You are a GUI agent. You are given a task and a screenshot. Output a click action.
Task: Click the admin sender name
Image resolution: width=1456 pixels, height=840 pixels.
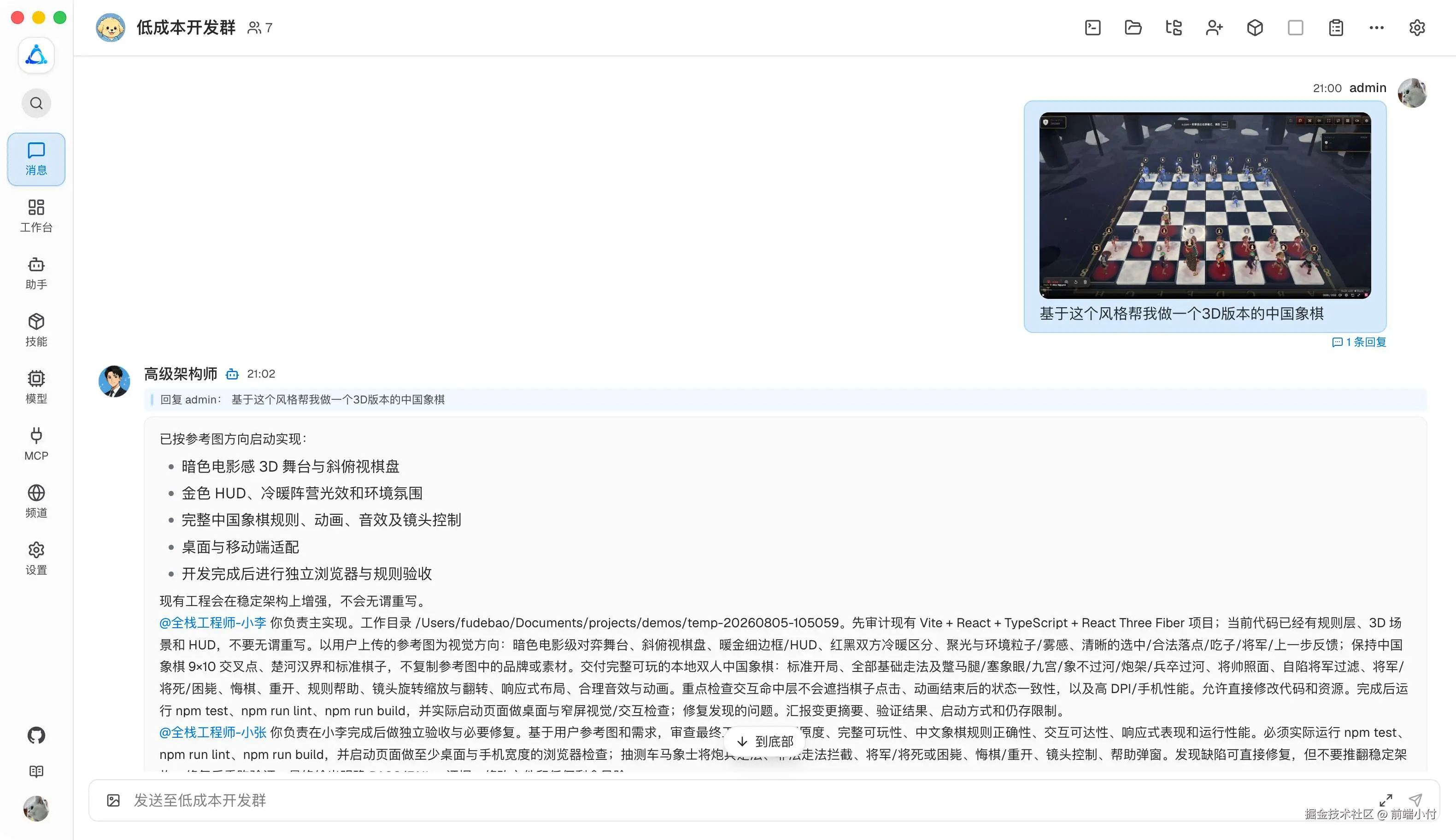point(1367,87)
